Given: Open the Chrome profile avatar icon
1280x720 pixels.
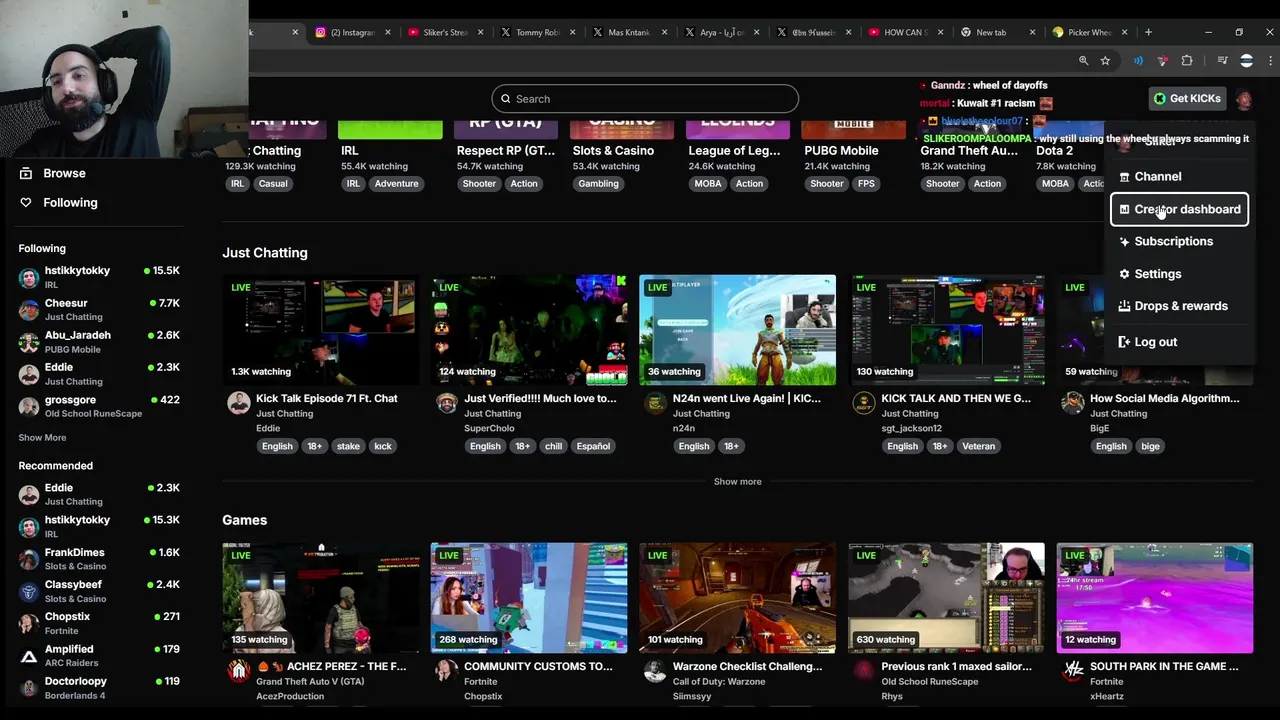Looking at the screenshot, I should click(x=1246, y=61).
